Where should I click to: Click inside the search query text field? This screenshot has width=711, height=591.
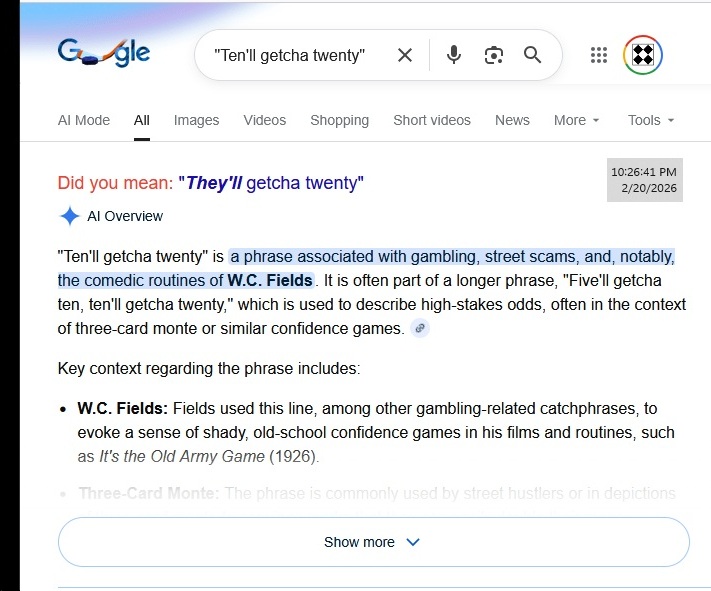[289, 55]
